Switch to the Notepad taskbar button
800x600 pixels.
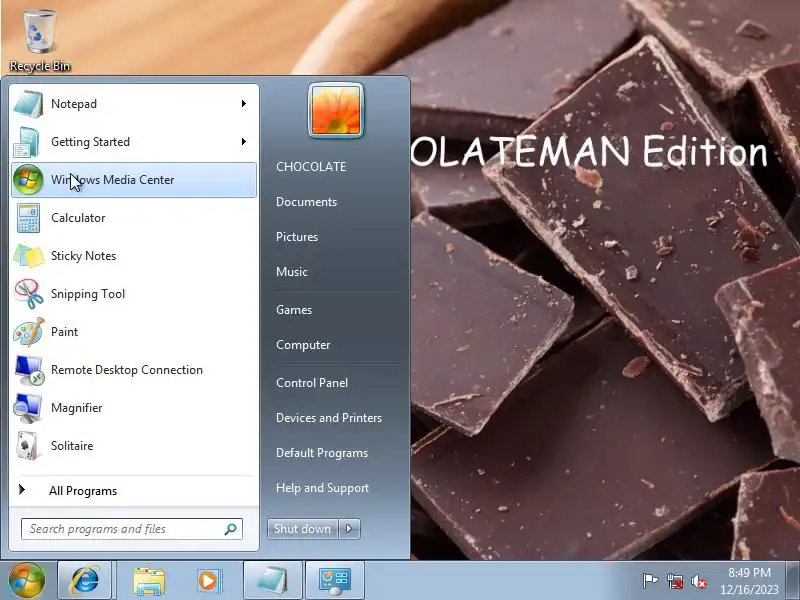(273, 580)
